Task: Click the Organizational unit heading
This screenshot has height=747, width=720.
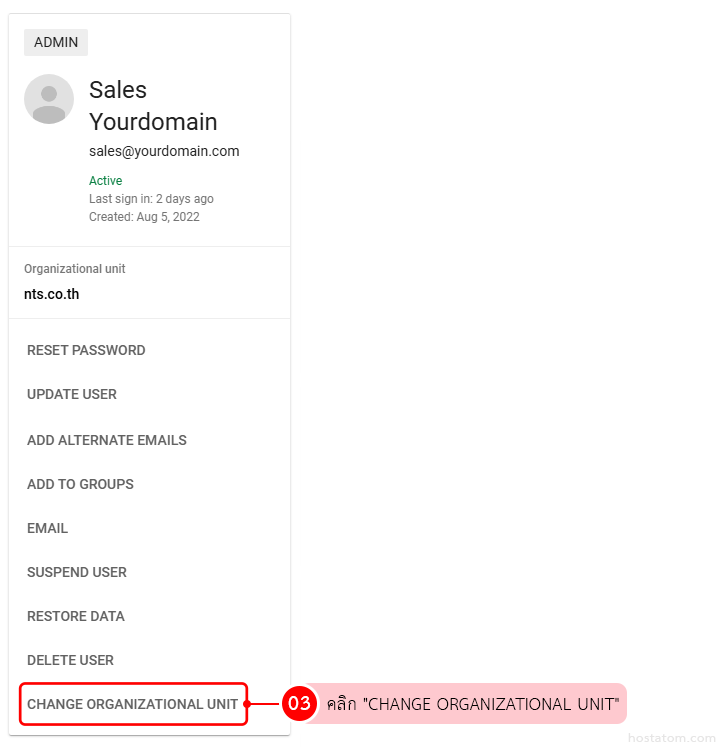Action: tap(75, 269)
